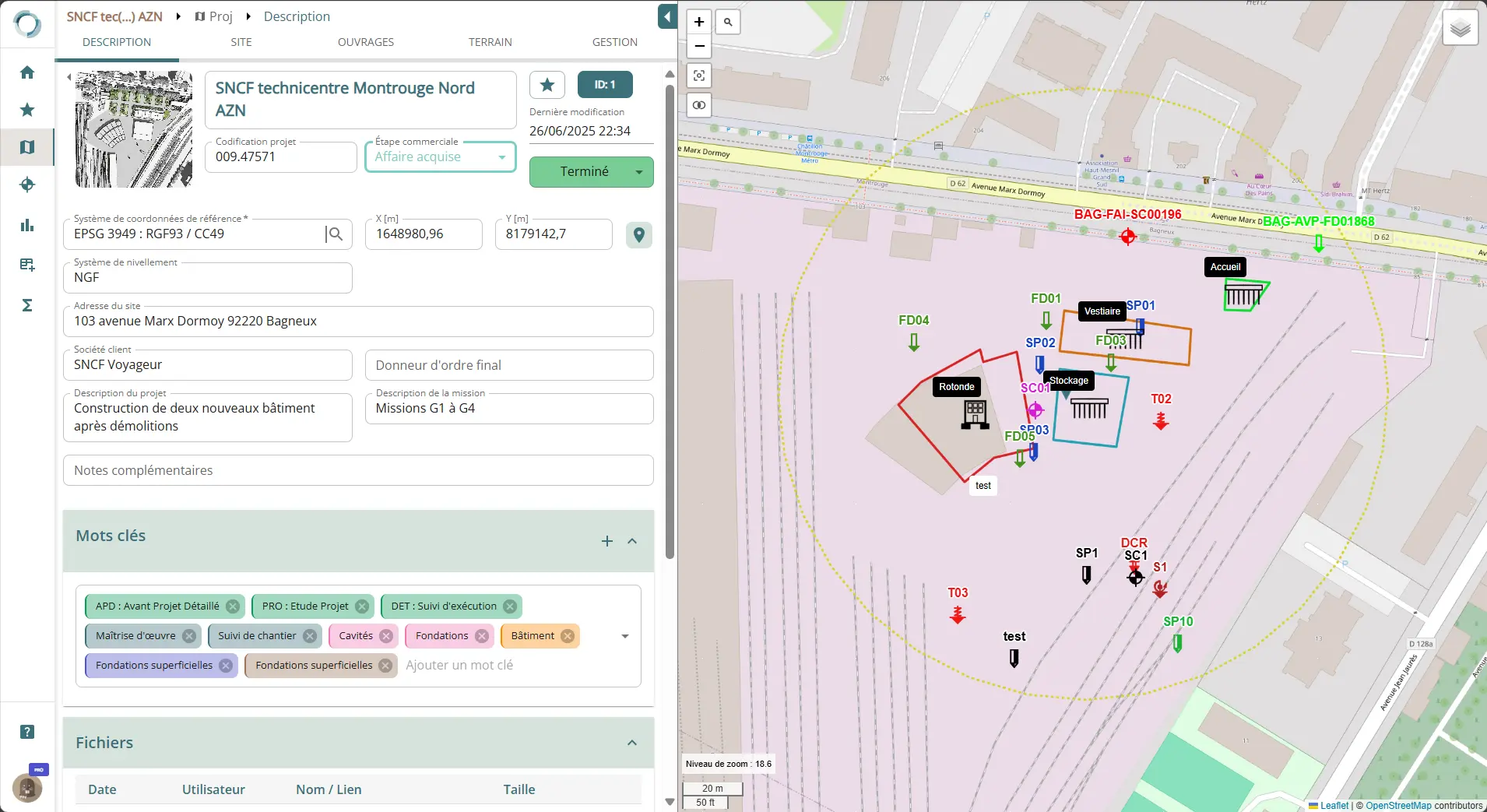The image size is (1487, 812).
Task: Remove the Cavités keyword tag
Action: [386, 636]
